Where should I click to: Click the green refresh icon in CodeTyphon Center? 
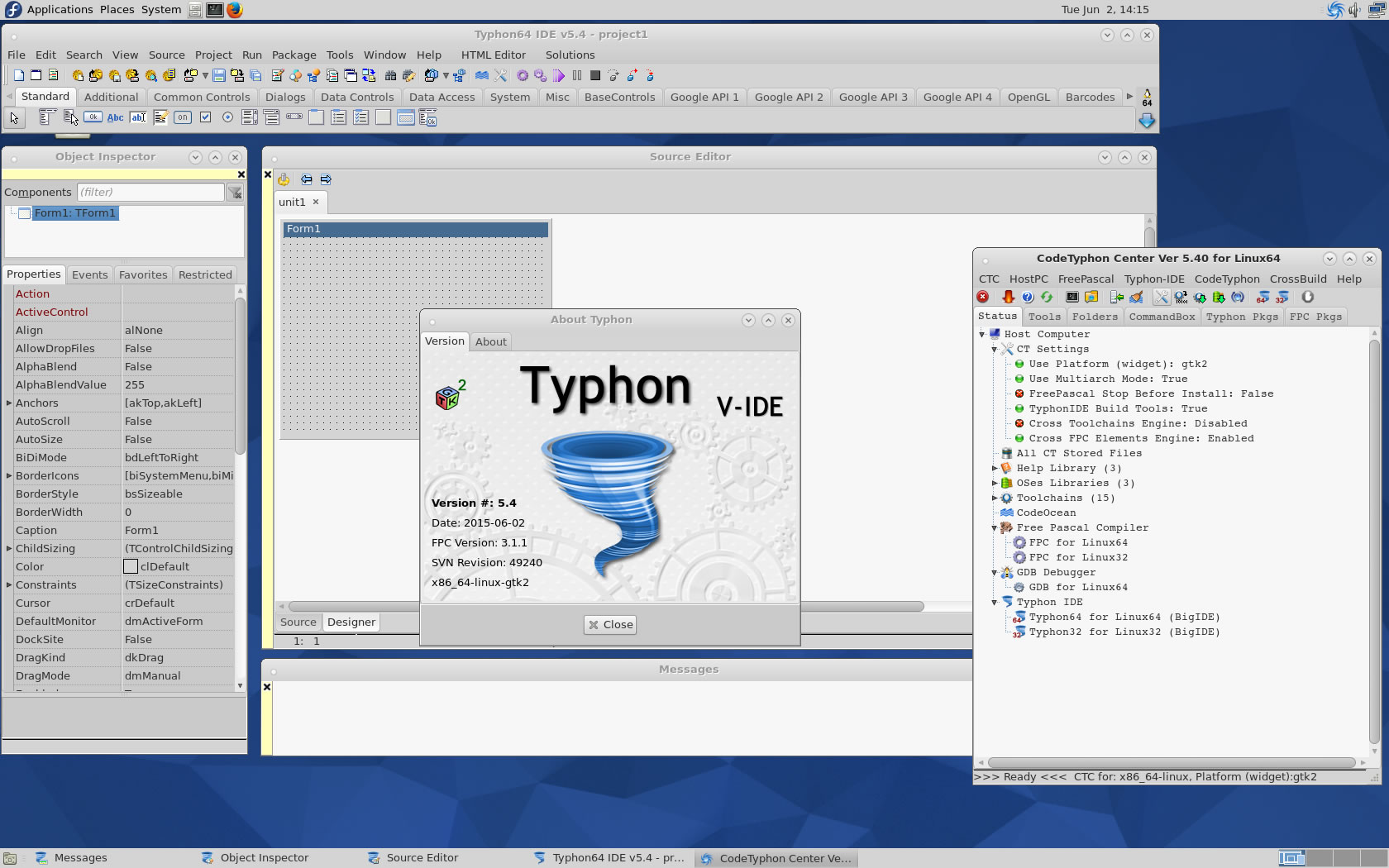coord(1047,297)
